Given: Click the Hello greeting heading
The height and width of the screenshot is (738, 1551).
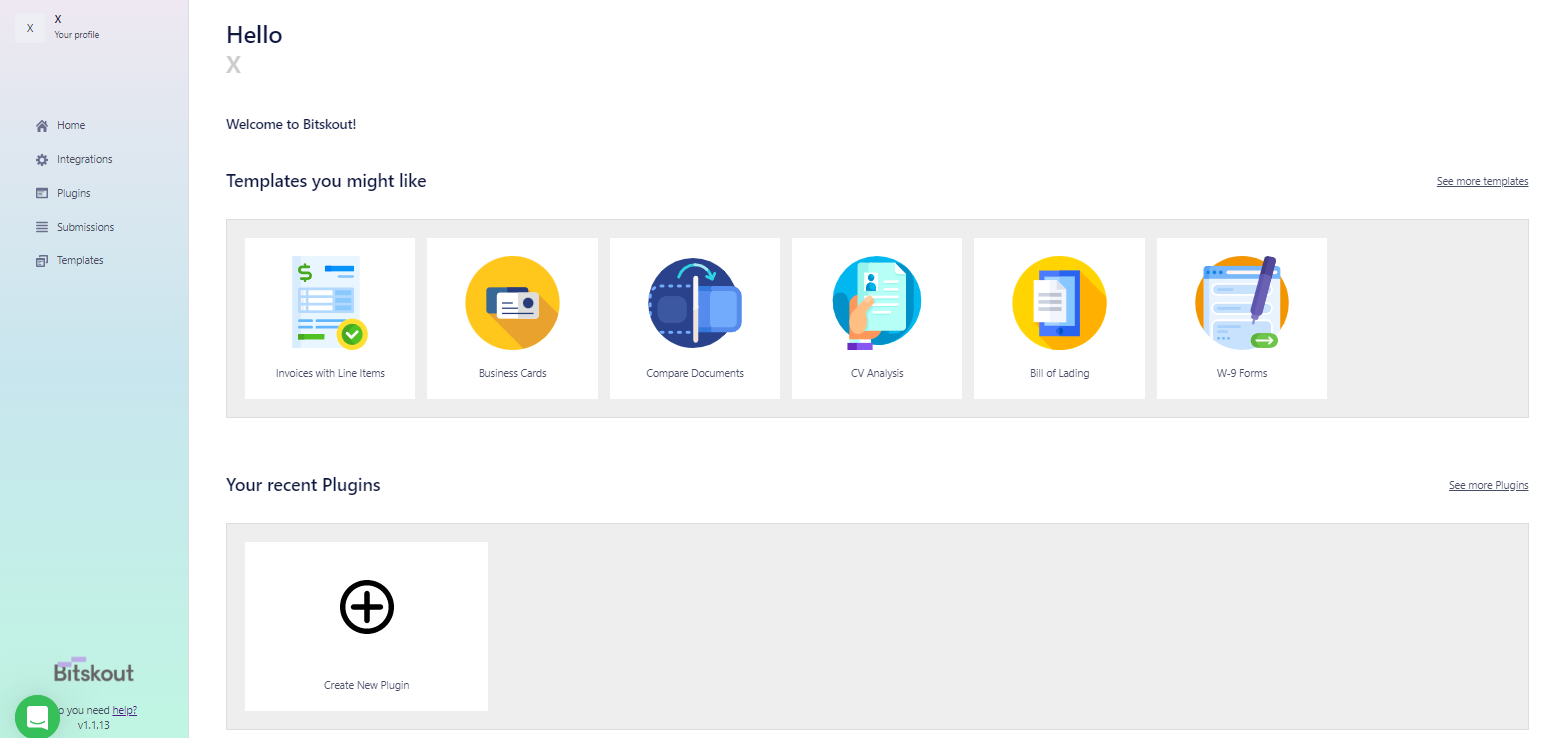Looking at the screenshot, I should (254, 35).
